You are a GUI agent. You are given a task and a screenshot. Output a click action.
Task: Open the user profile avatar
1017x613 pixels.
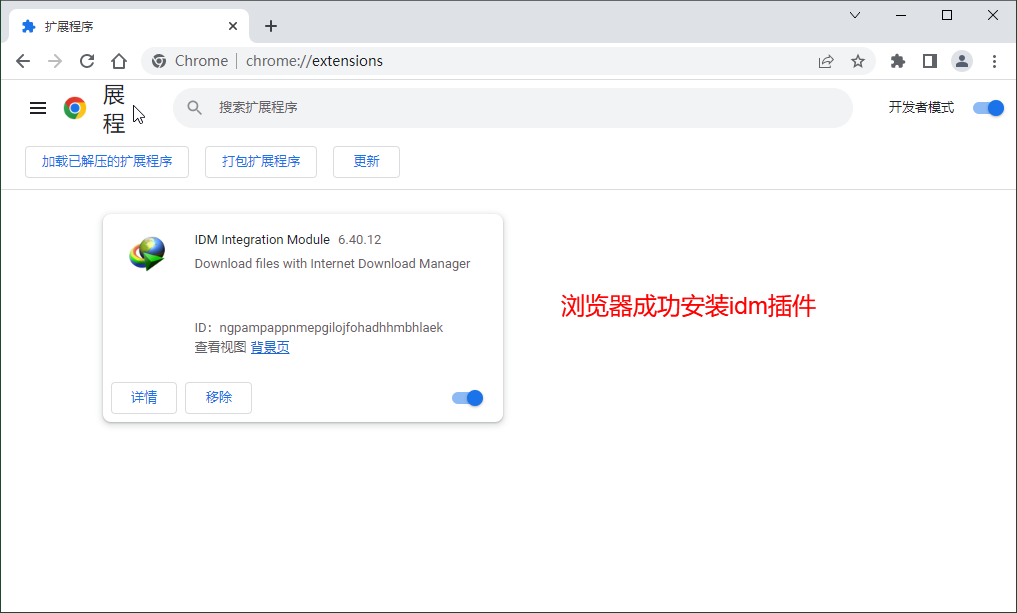[x=962, y=61]
